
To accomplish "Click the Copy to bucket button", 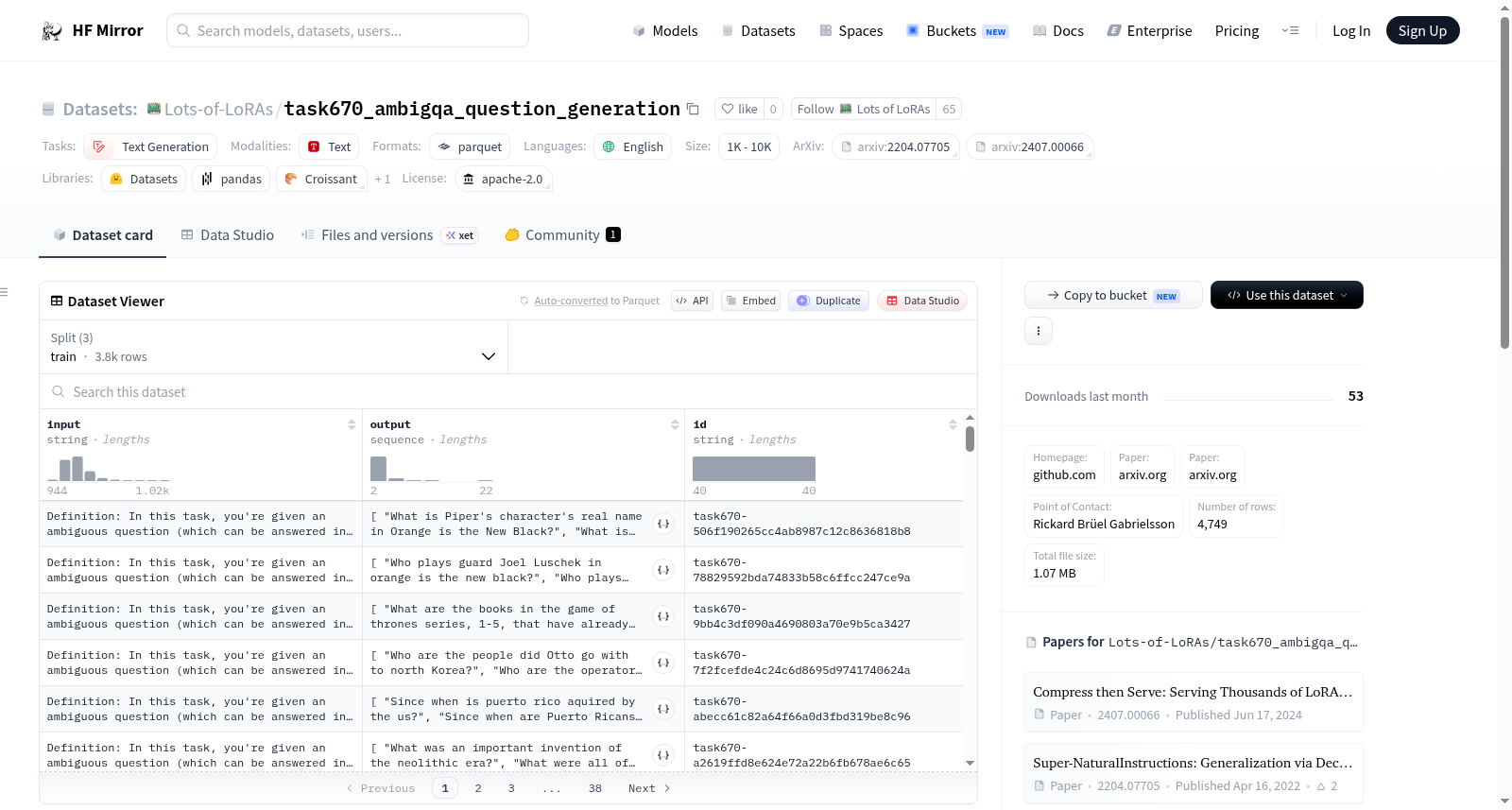I will pos(1113,295).
